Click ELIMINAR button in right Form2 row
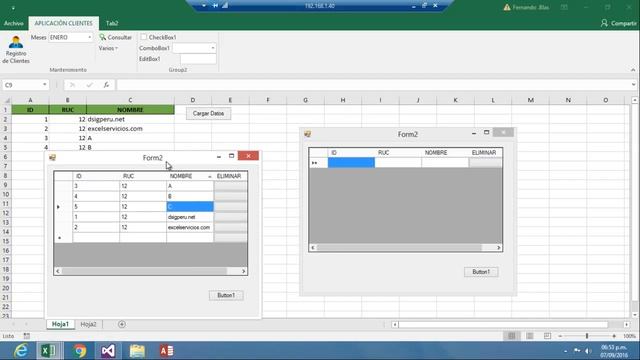Image resolution: width=640 pixels, height=360 pixels. 485,163
